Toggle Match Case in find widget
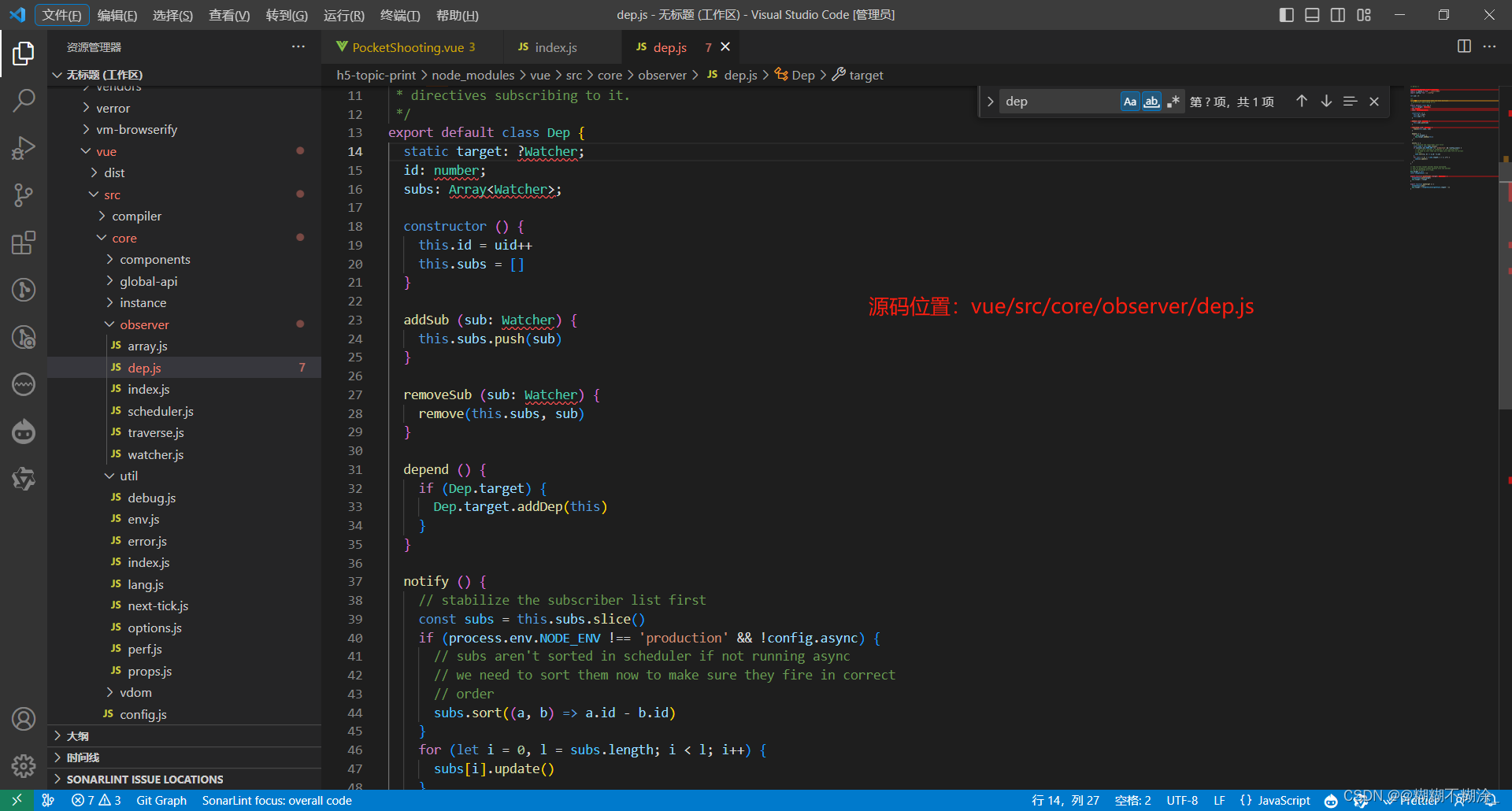Screen dimensions: 1512x811 click(x=1130, y=101)
